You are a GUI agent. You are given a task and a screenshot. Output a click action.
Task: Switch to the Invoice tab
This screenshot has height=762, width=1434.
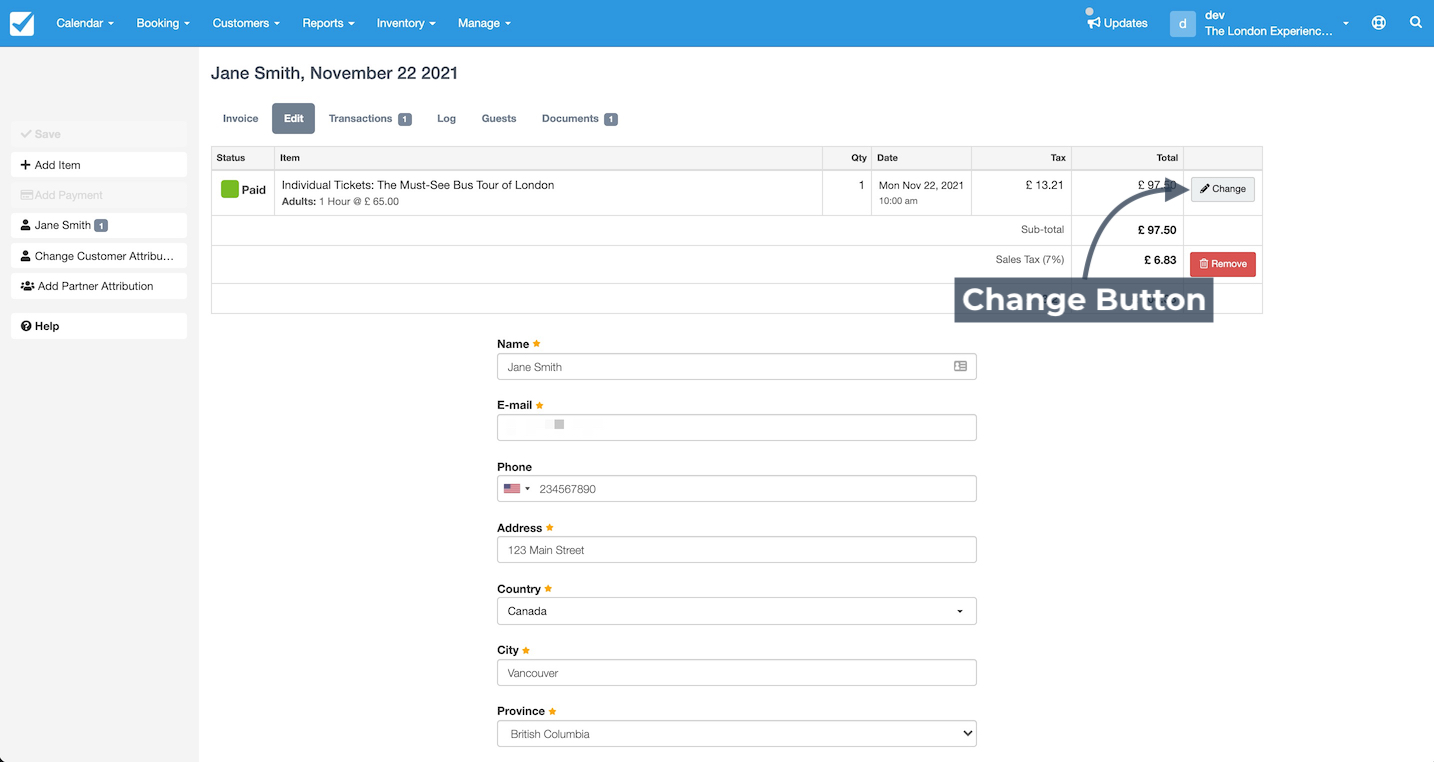(x=240, y=118)
